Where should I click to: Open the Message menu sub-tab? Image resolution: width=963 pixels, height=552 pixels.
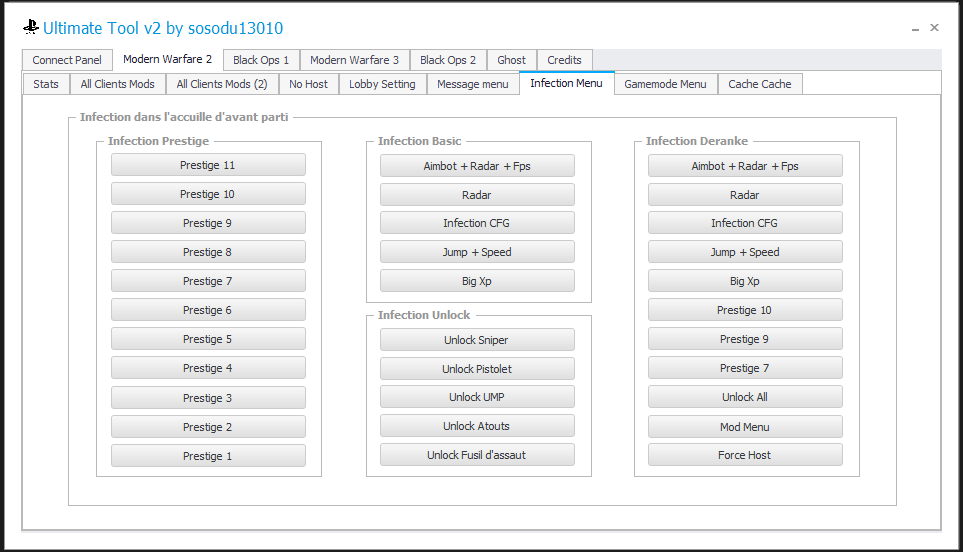click(473, 84)
